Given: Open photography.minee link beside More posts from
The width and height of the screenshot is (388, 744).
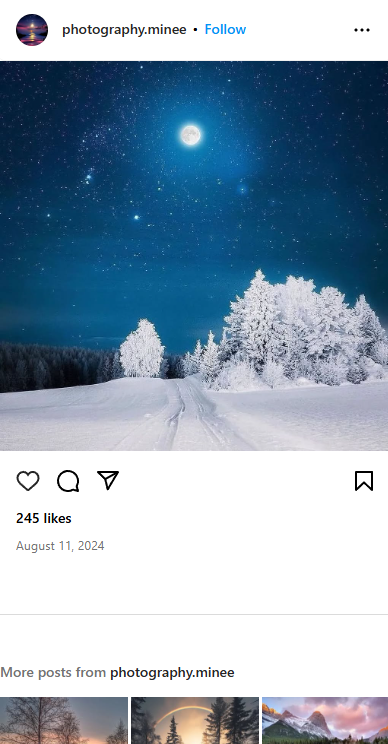Looking at the screenshot, I should click(x=172, y=673).
